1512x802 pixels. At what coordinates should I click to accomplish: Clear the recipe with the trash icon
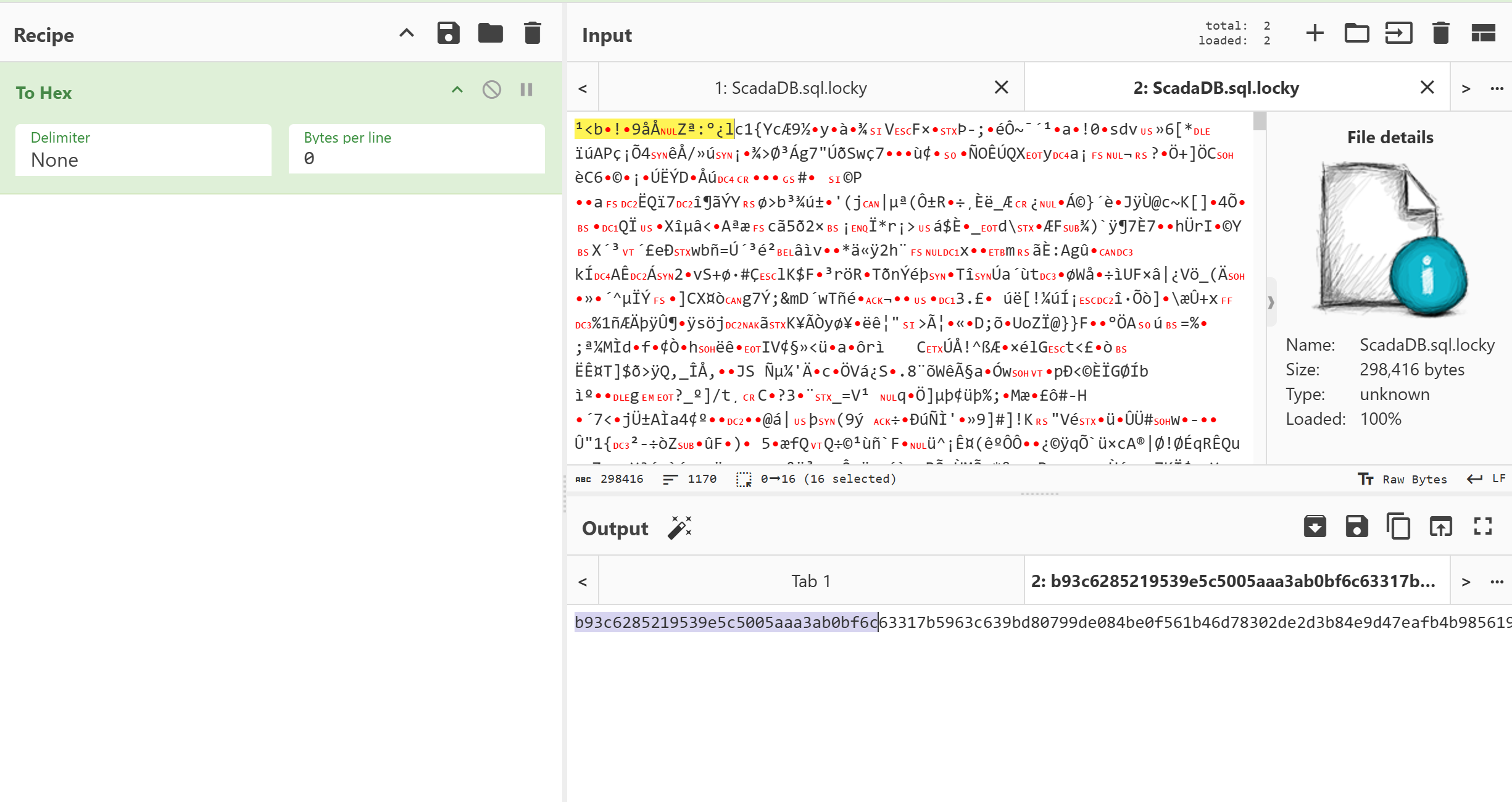pos(532,33)
